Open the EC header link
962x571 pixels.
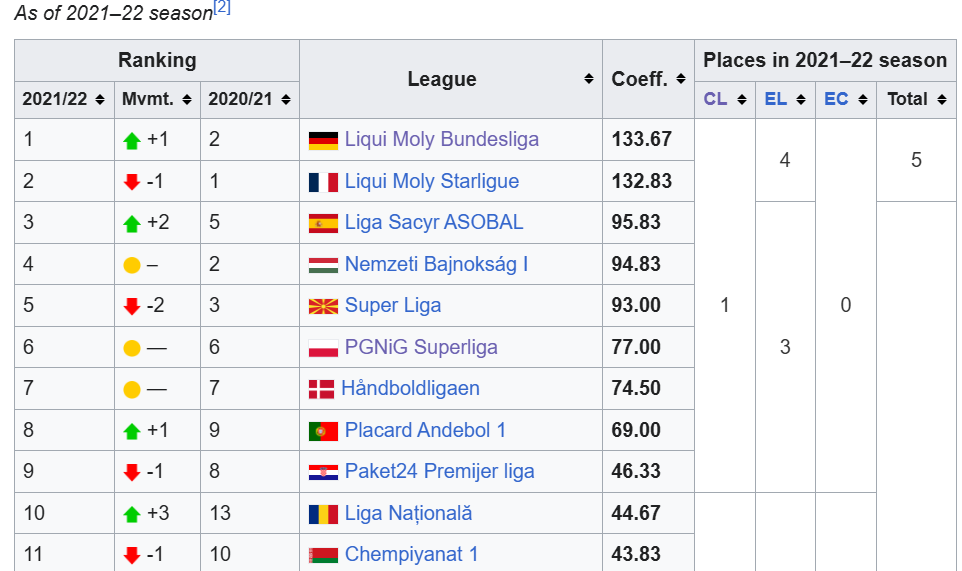(x=836, y=99)
